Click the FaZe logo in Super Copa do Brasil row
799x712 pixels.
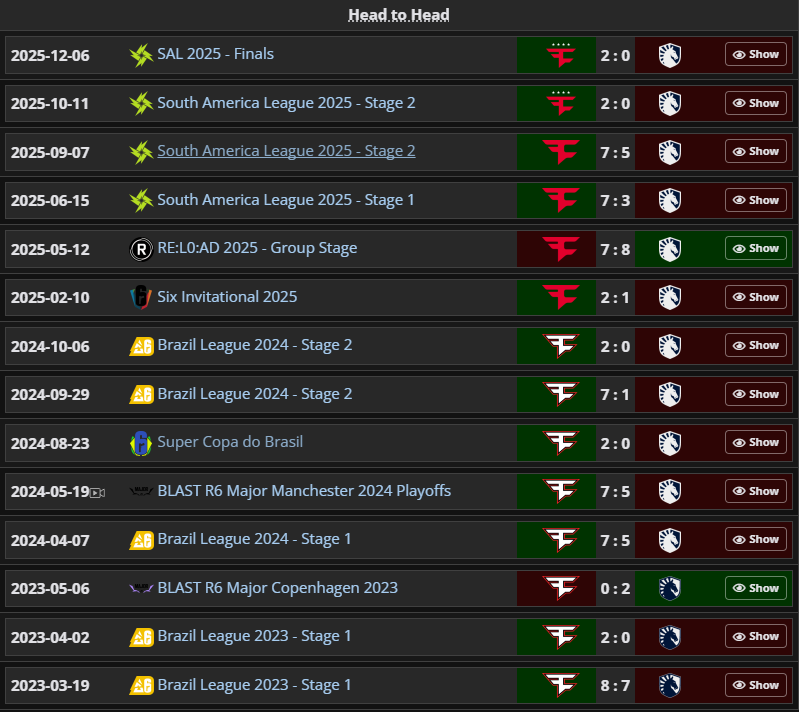(x=561, y=443)
